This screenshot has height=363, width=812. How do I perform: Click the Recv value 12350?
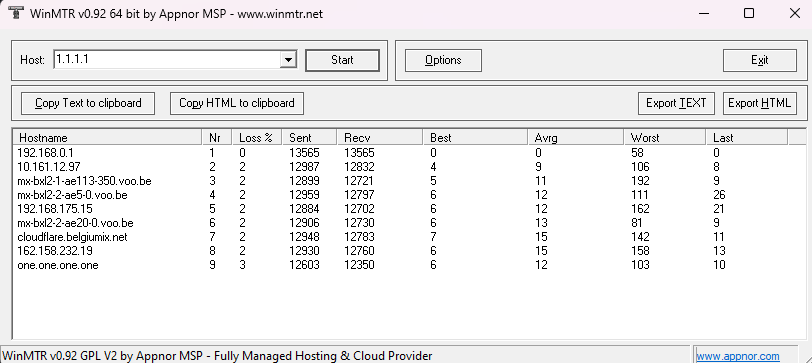pyautogui.click(x=359, y=265)
